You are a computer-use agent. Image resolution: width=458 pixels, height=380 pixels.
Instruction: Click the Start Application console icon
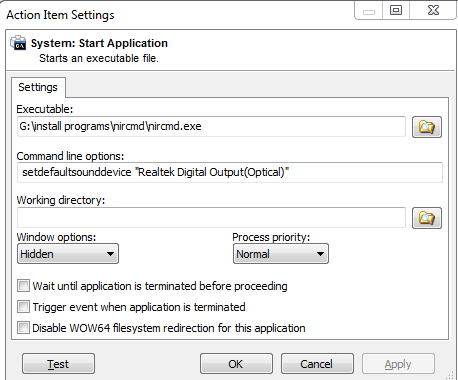pos(18,43)
